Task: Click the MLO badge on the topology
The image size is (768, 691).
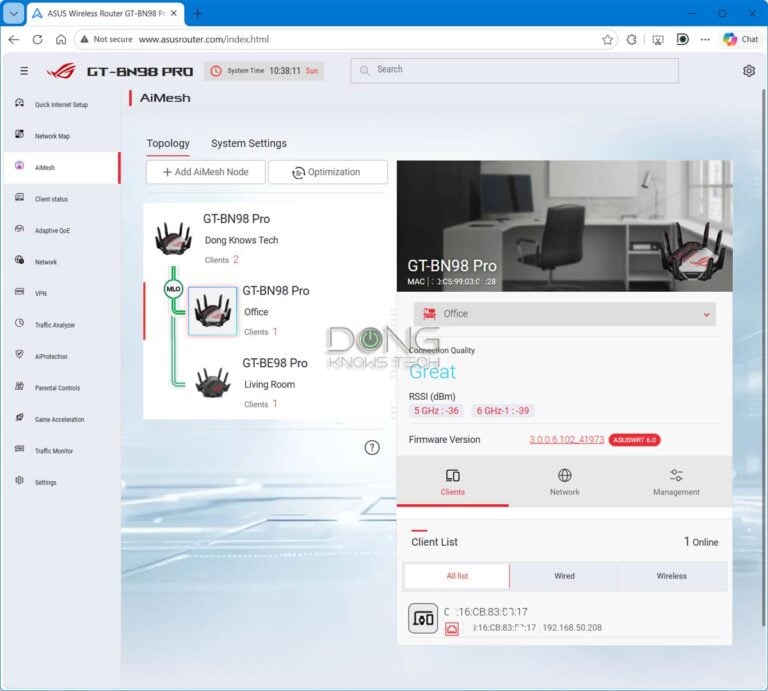Action: point(173,289)
